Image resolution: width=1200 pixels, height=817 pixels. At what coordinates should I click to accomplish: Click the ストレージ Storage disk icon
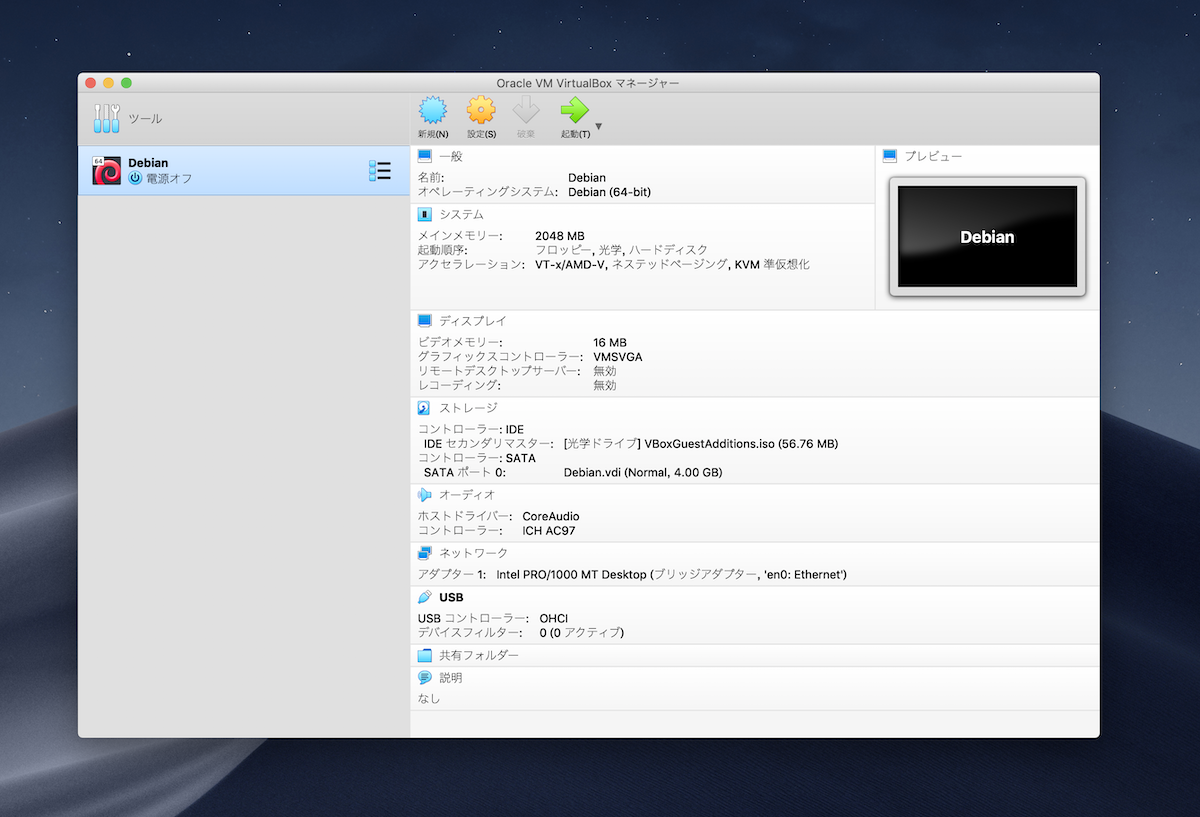[425, 408]
